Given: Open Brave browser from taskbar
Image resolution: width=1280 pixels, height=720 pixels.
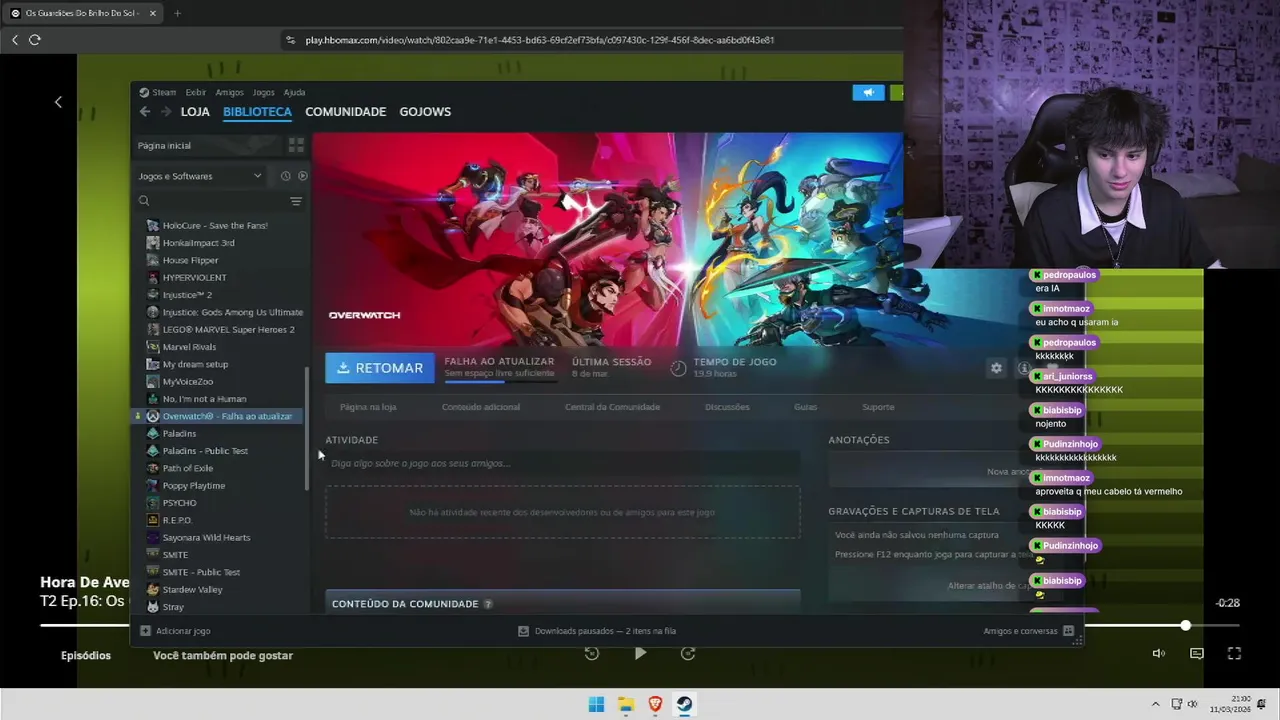Looking at the screenshot, I should pyautogui.click(x=655, y=704).
